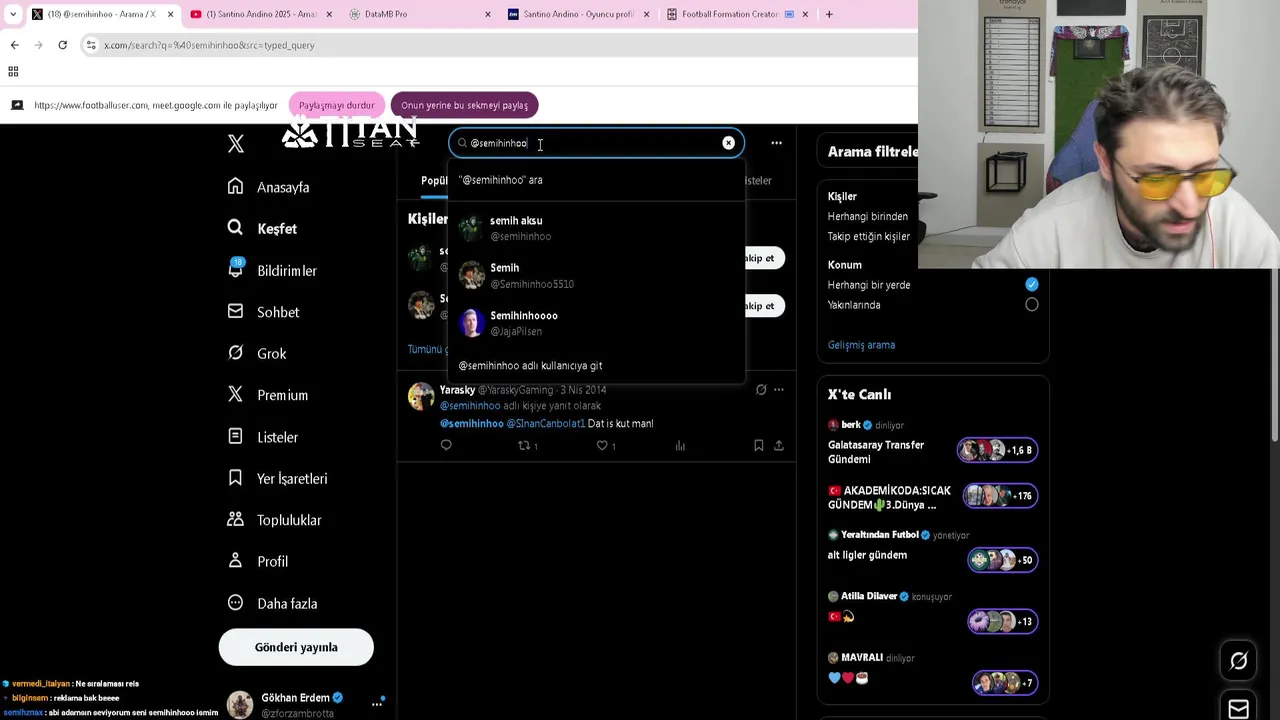The height and width of the screenshot is (720, 1280).
Task: Retweet Yarasky's post
Action: point(523,446)
